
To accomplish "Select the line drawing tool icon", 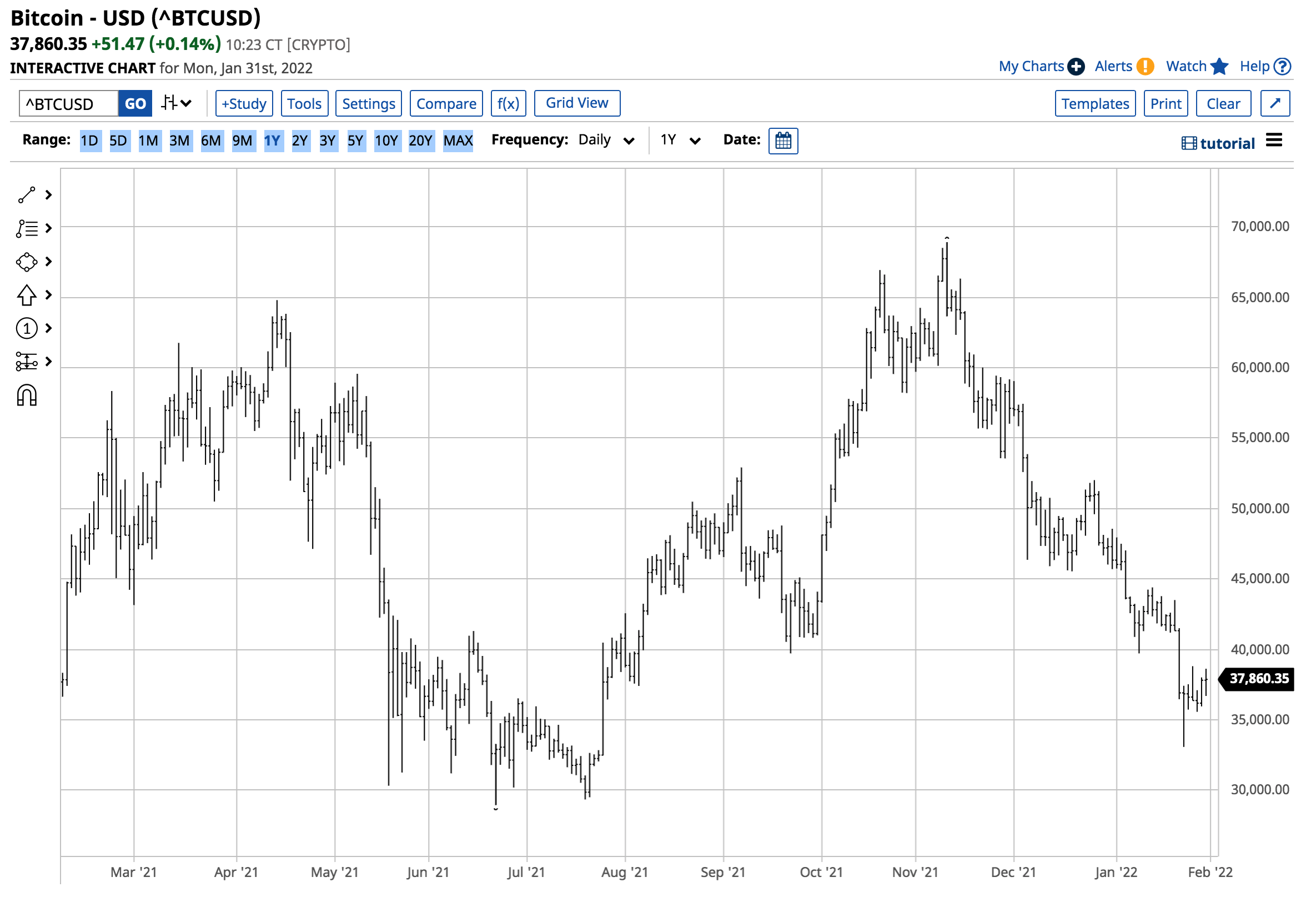I will [27, 196].
